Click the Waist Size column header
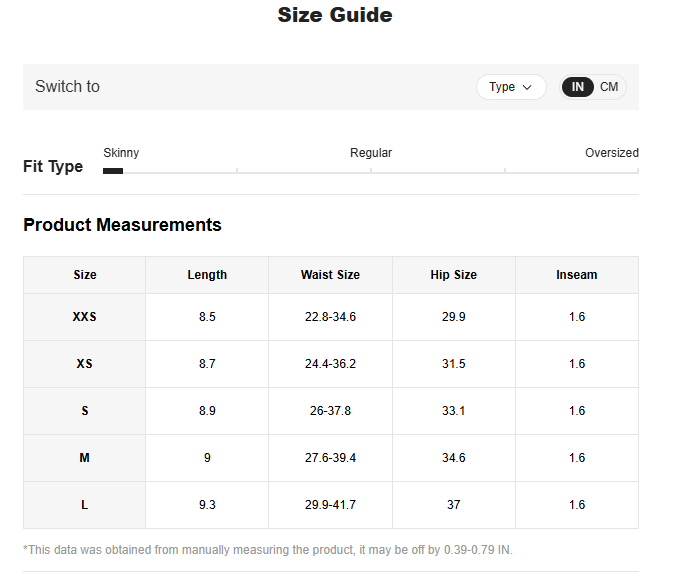Viewport: 673px width, 582px height. pos(330,275)
